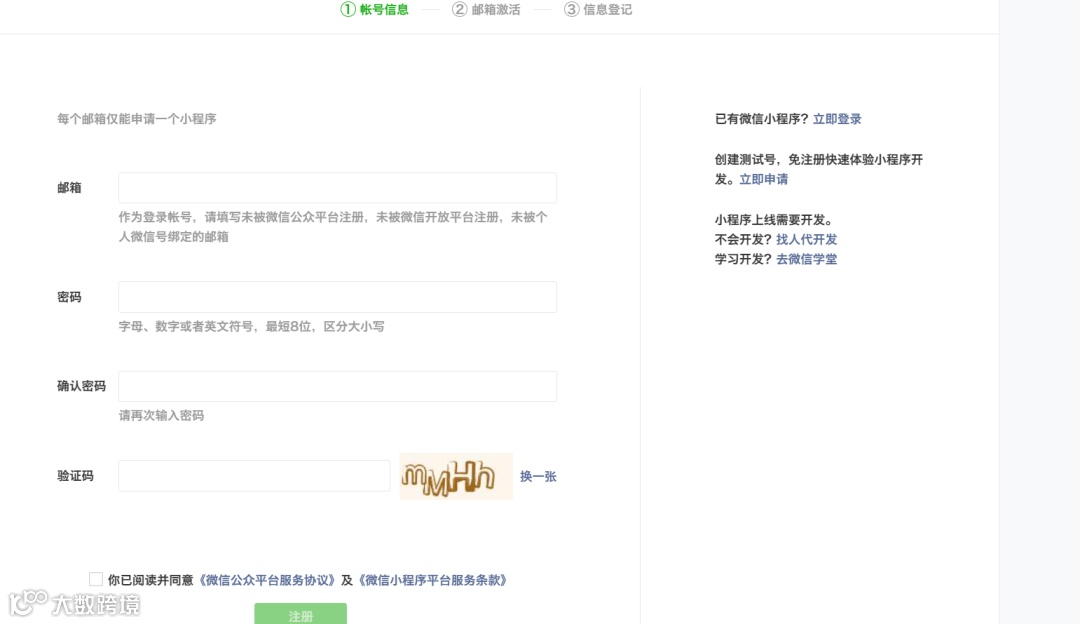Follow the 立即登录 link

point(837,118)
